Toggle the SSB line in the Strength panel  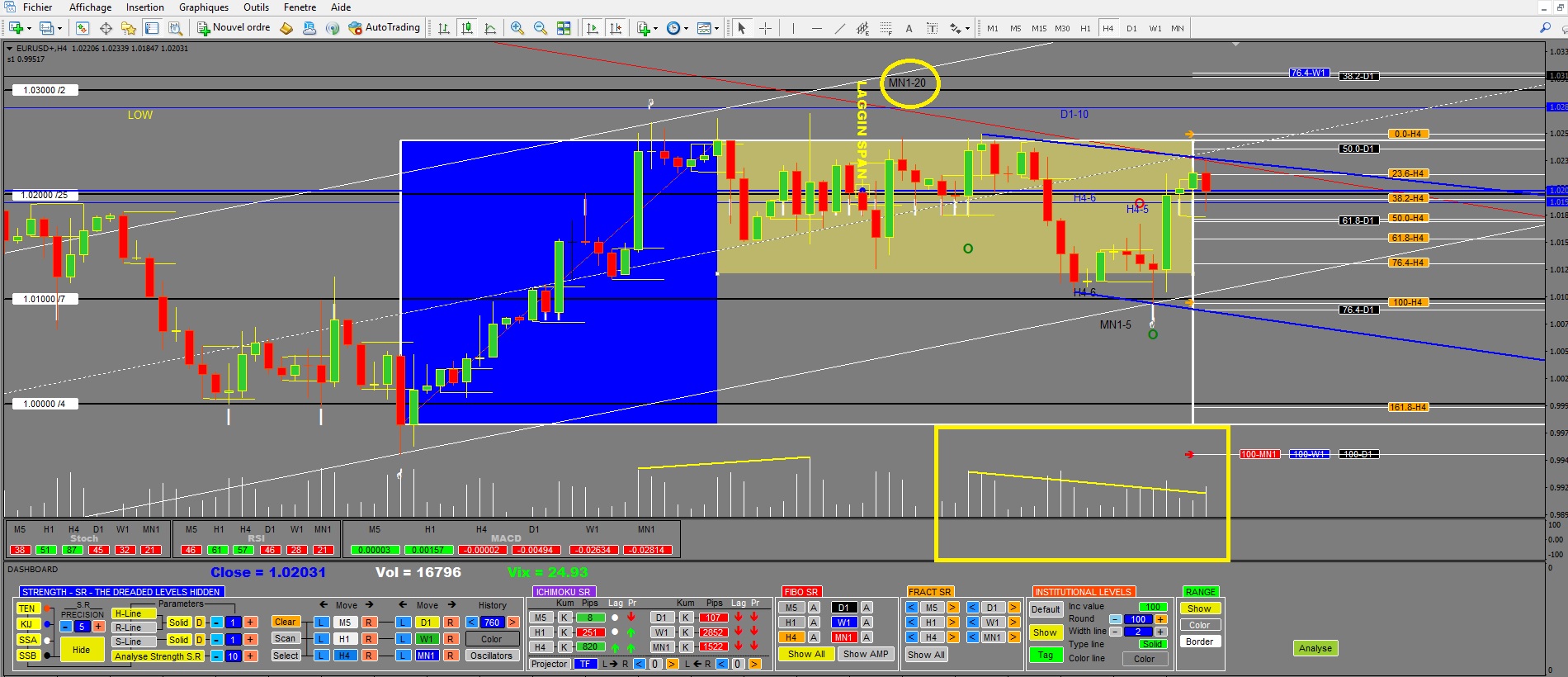click(x=27, y=656)
